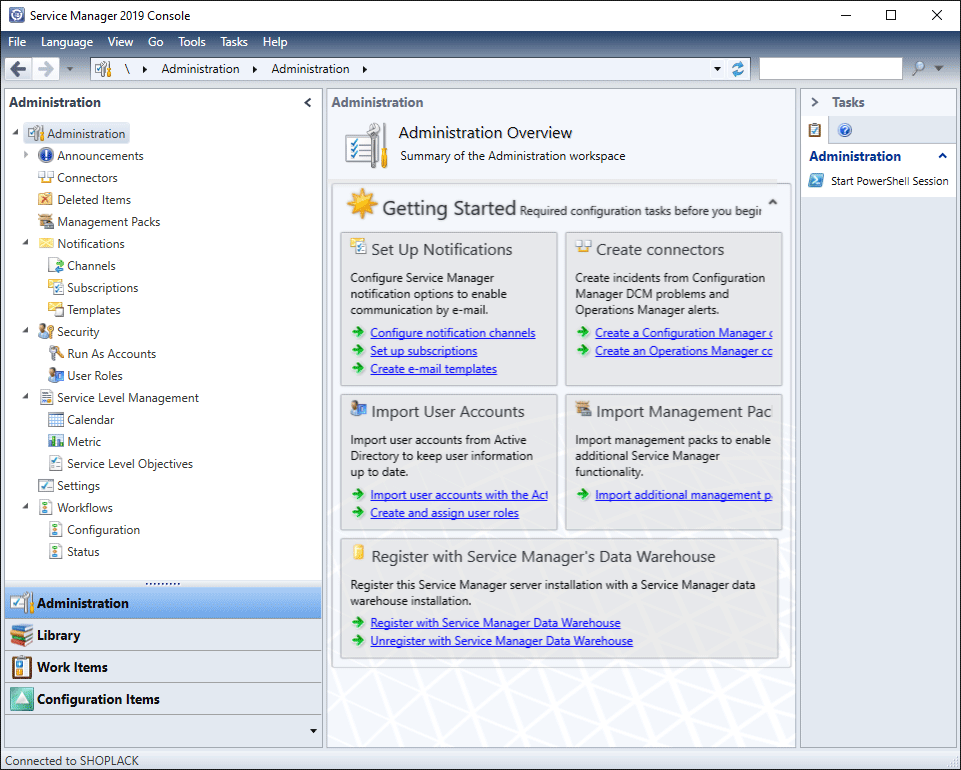Open the Tasks menu
961x770 pixels.
(x=234, y=42)
